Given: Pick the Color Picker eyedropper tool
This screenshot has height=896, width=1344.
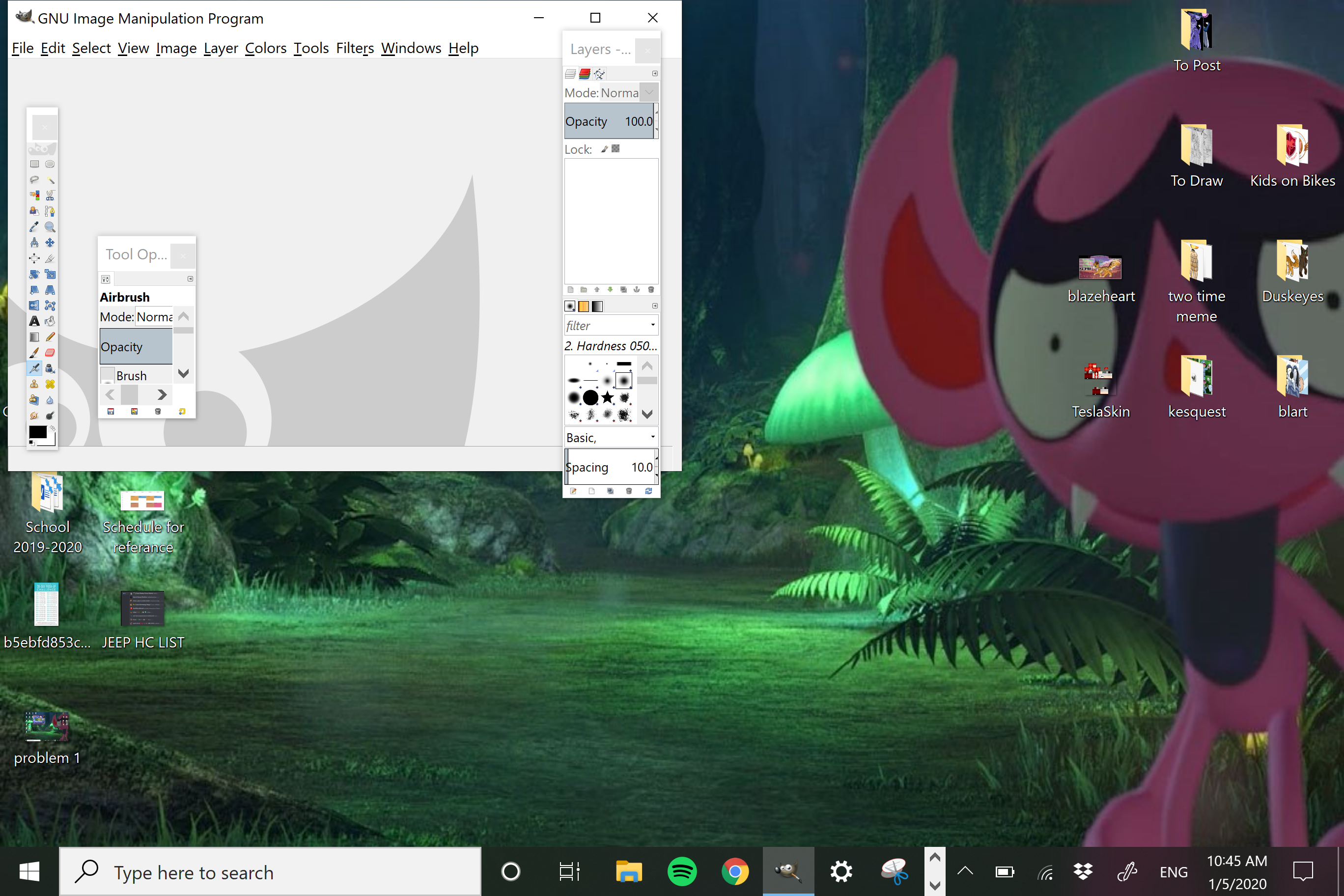Looking at the screenshot, I should pos(34,227).
